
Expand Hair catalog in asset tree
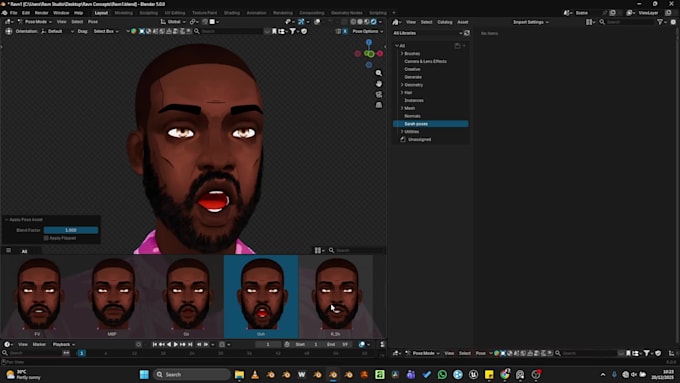coord(402,92)
